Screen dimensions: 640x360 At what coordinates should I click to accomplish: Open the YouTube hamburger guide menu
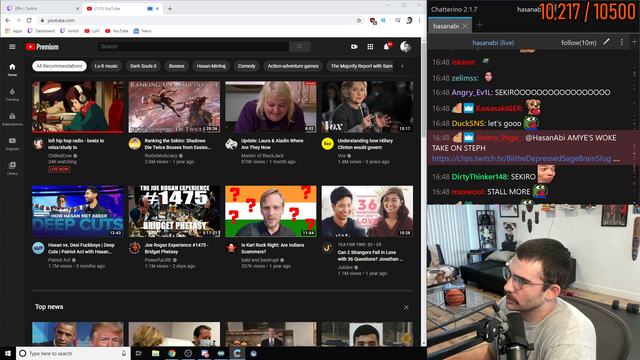click(12, 47)
